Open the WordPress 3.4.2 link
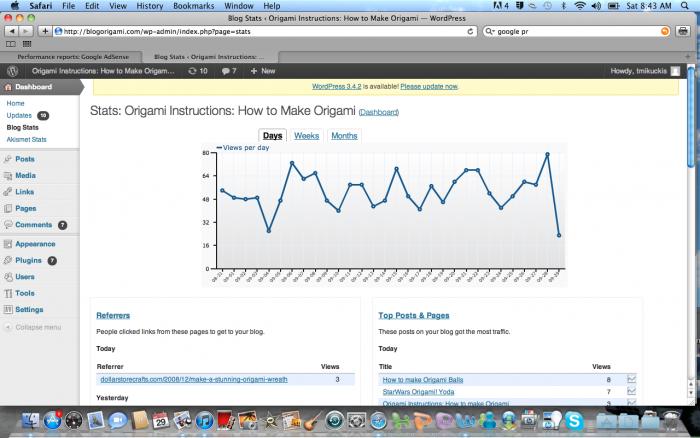 (337, 87)
